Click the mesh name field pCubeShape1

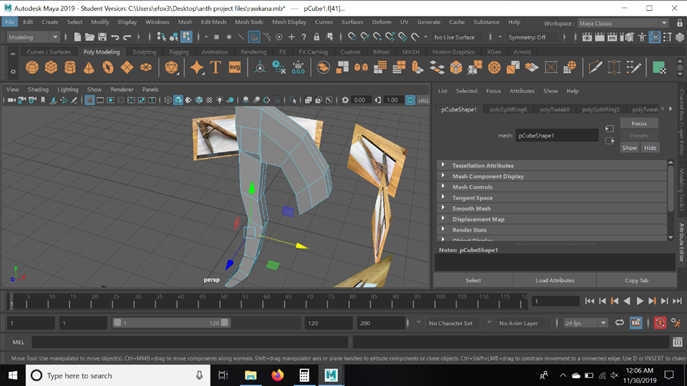(556, 135)
